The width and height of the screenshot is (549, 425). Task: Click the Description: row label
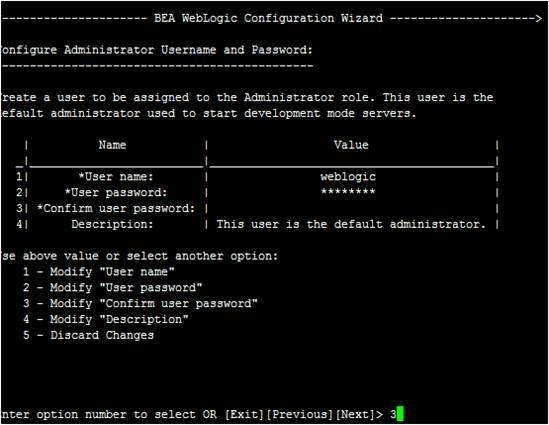coord(112,224)
